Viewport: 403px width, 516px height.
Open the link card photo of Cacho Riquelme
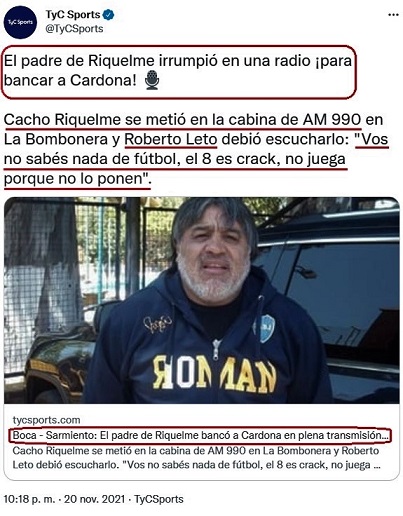(201, 300)
